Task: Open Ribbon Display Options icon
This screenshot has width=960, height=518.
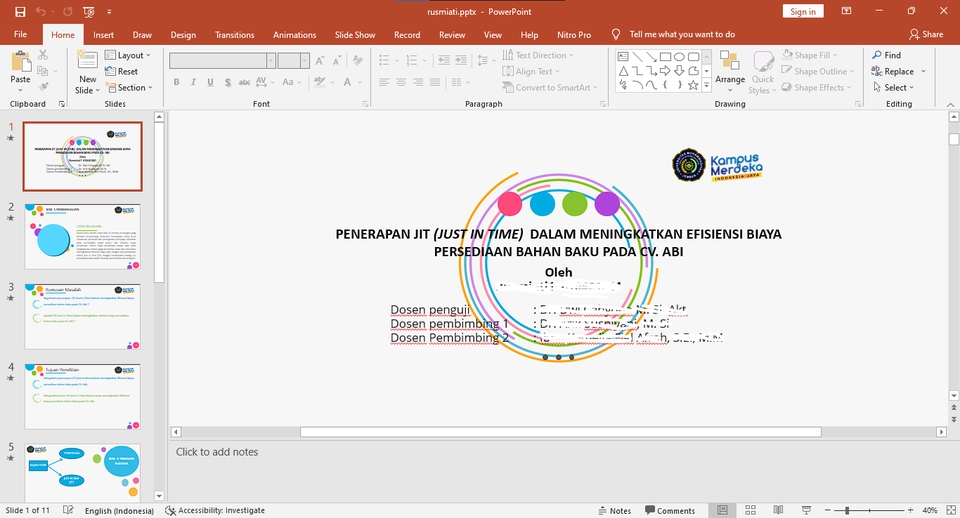Action: point(847,12)
